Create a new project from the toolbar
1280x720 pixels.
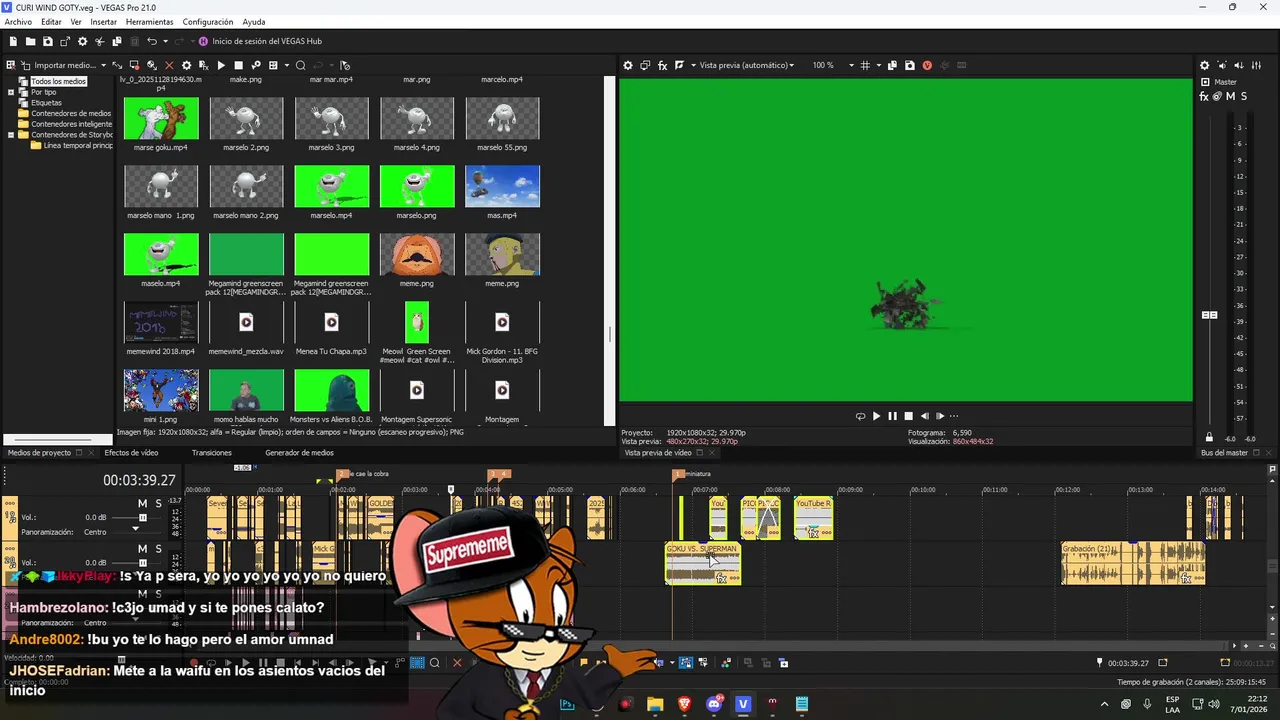pos(13,41)
